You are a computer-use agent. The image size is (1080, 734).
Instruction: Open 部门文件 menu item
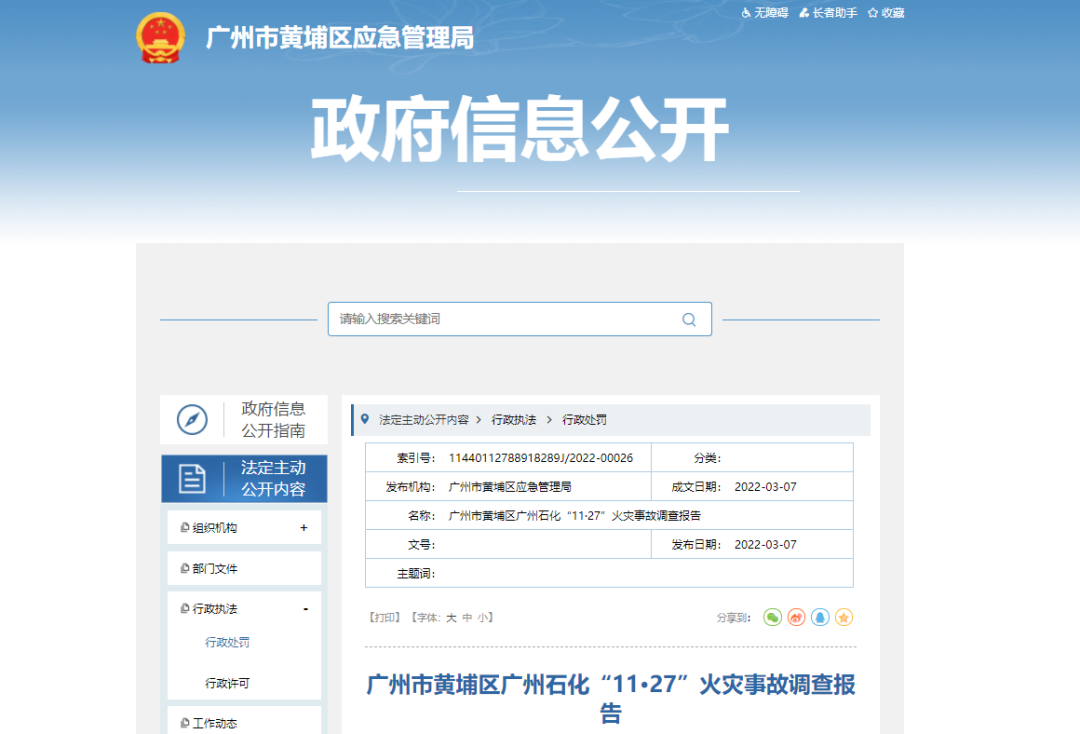(x=215, y=569)
